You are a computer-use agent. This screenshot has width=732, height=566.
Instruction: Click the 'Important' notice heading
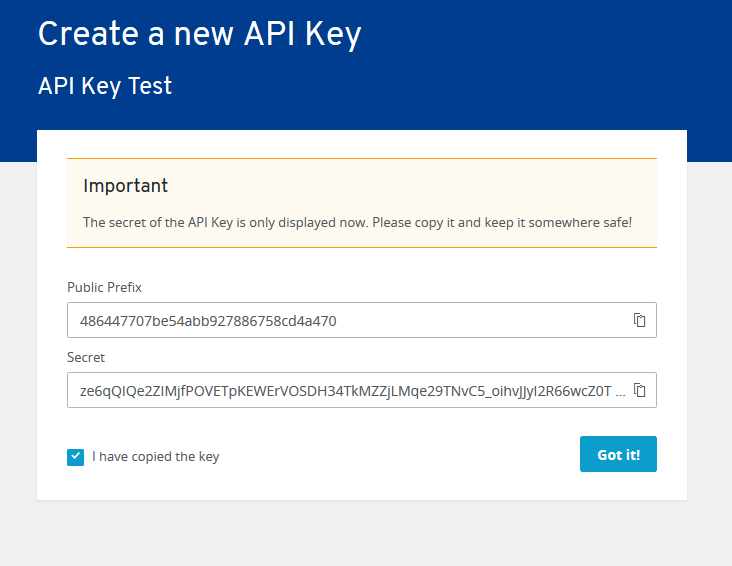[x=125, y=186]
